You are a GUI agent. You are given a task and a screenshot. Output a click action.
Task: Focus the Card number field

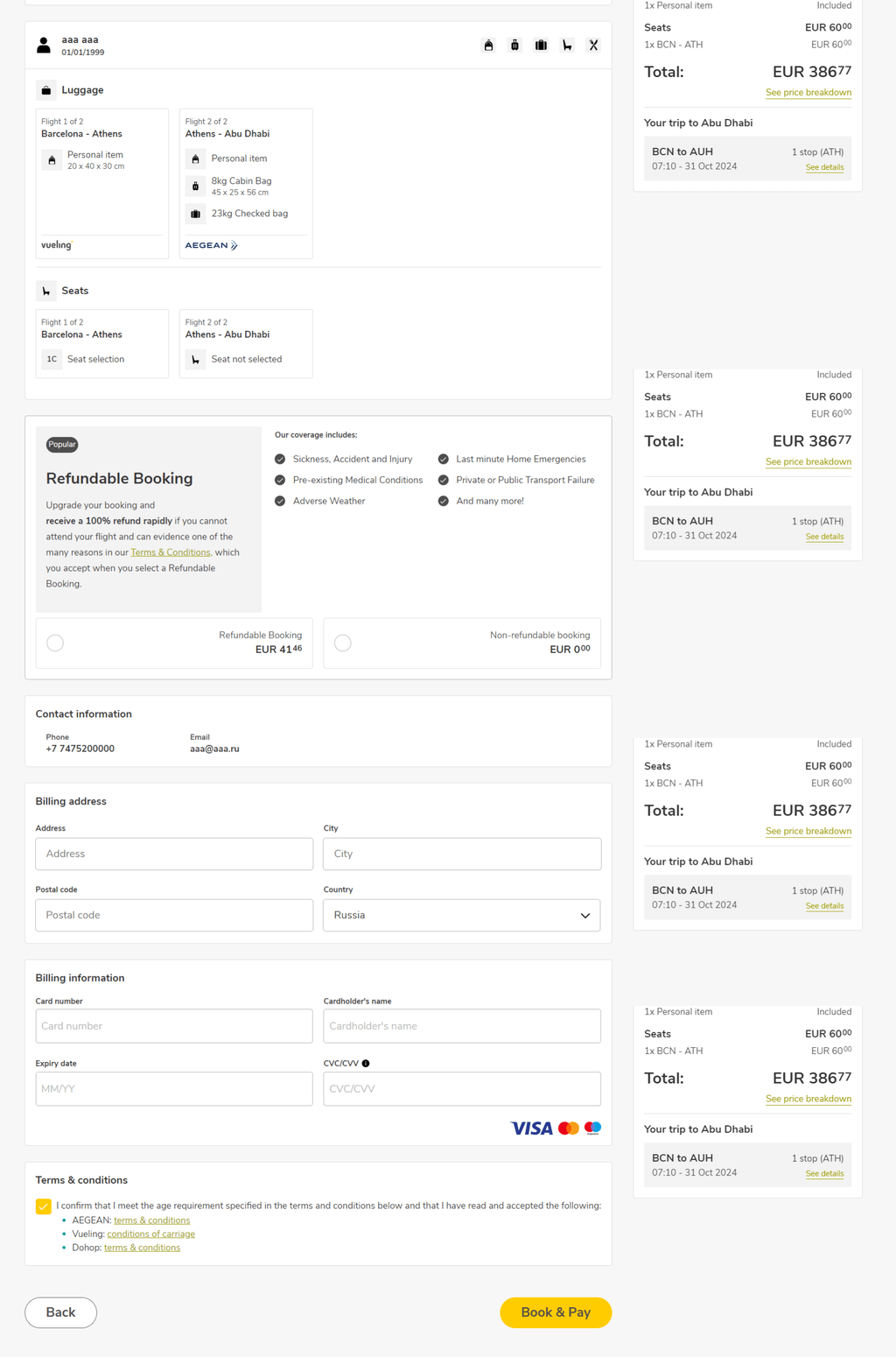coord(174,1026)
